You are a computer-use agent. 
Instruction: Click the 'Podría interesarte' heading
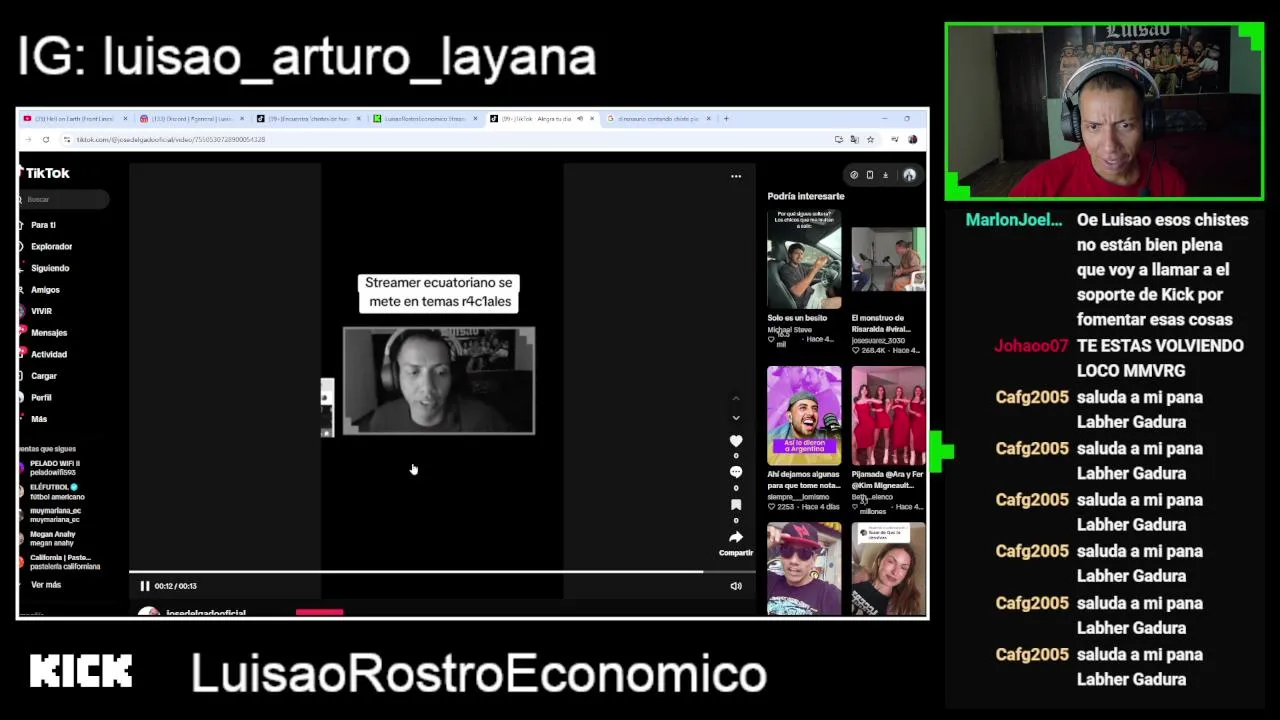806,196
